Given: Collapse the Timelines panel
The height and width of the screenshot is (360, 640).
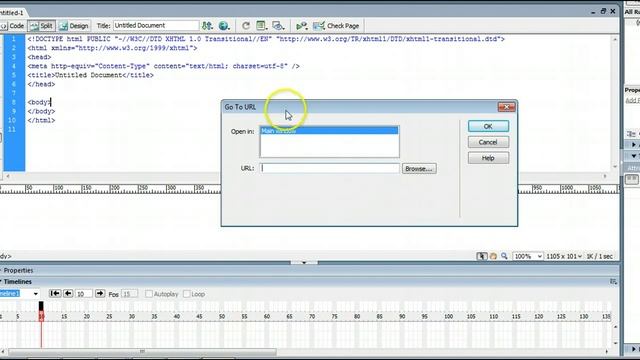Looking at the screenshot, I should [17, 282].
